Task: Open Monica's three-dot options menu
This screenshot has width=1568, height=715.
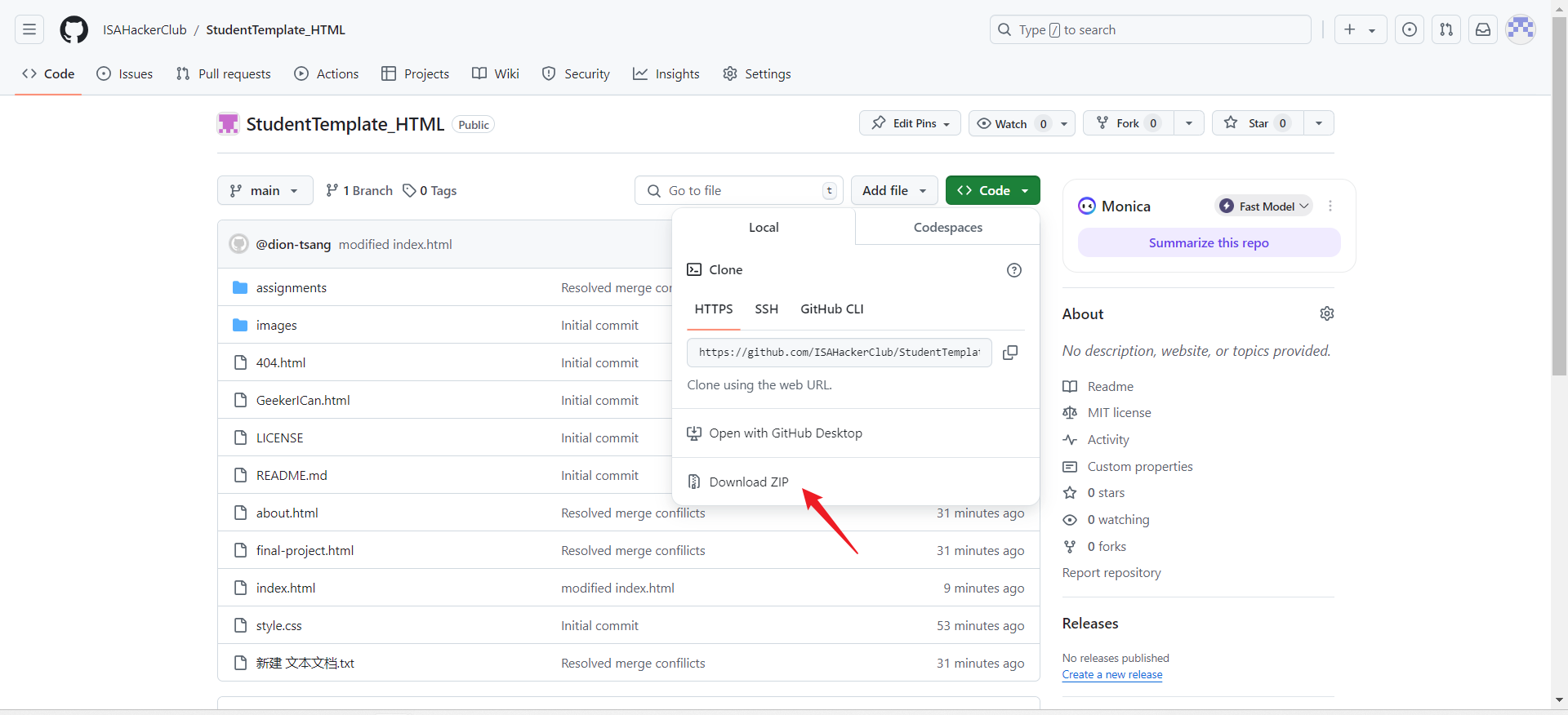Action: coord(1330,207)
